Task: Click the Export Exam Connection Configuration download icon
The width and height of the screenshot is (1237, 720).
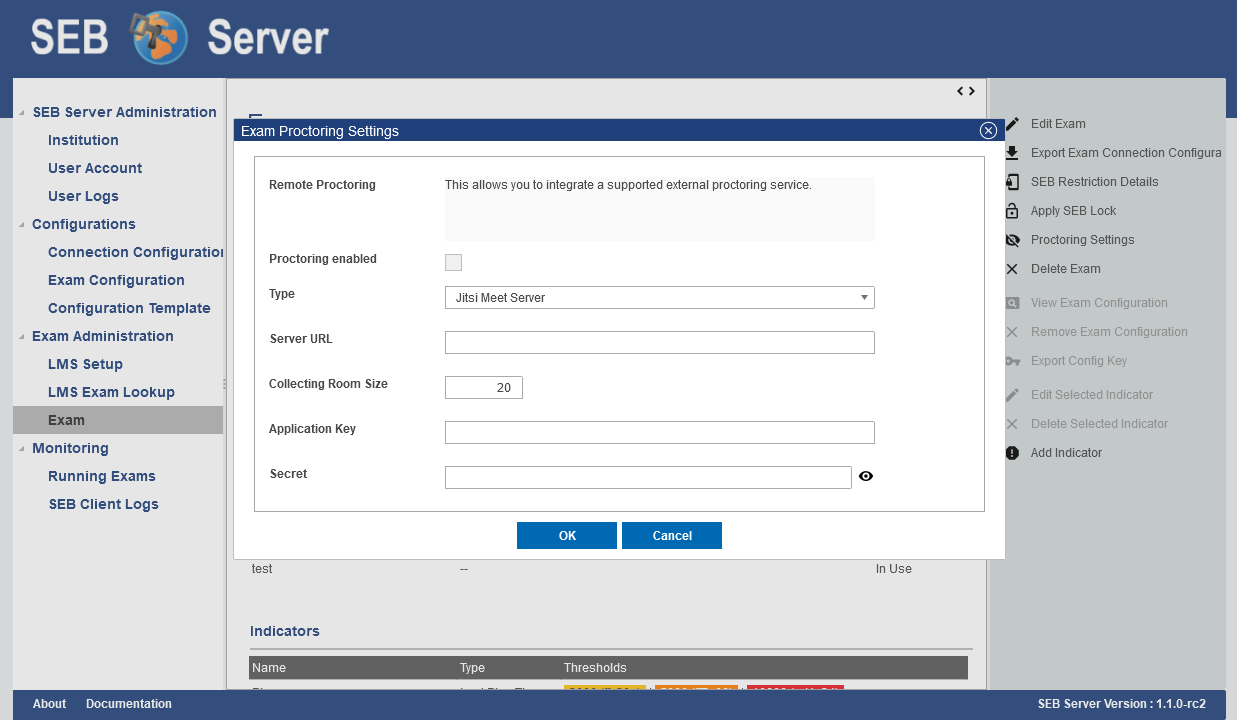Action: click(x=1012, y=153)
